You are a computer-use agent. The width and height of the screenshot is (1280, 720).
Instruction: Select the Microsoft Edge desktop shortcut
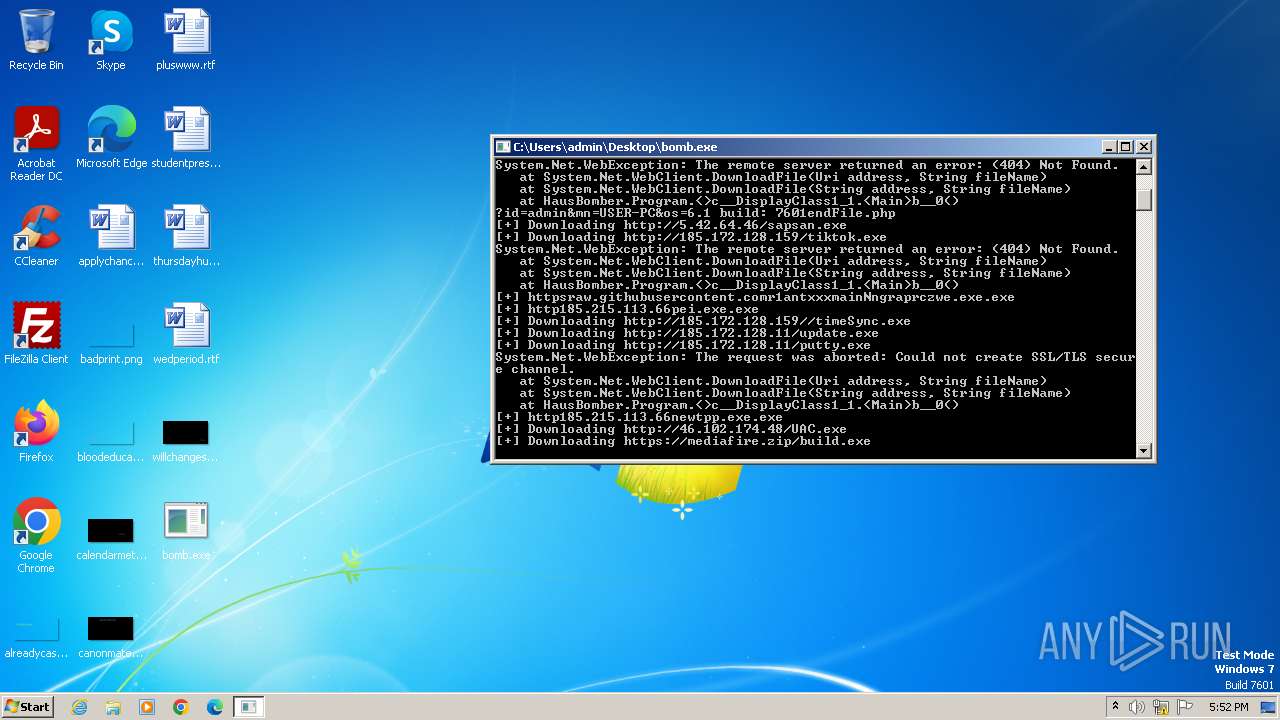tap(111, 139)
